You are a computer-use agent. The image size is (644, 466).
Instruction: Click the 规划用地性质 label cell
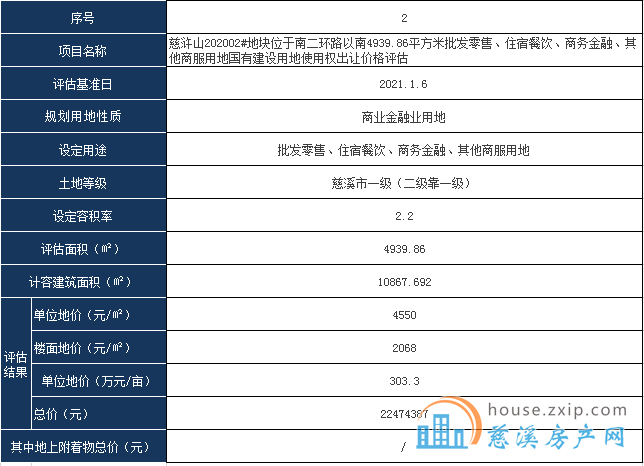pyautogui.click(x=83, y=117)
